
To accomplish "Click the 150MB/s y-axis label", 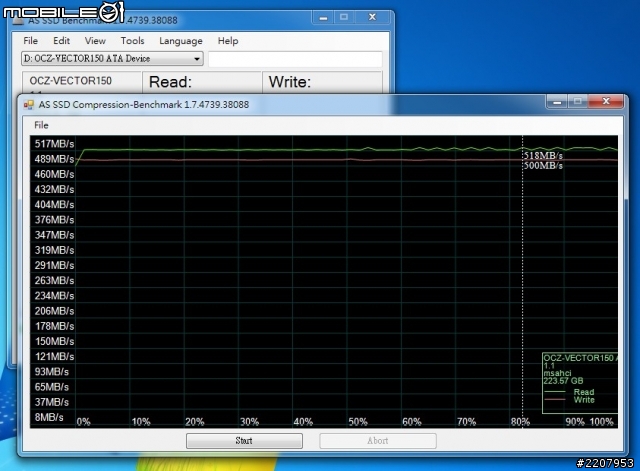I will [54, 341].
